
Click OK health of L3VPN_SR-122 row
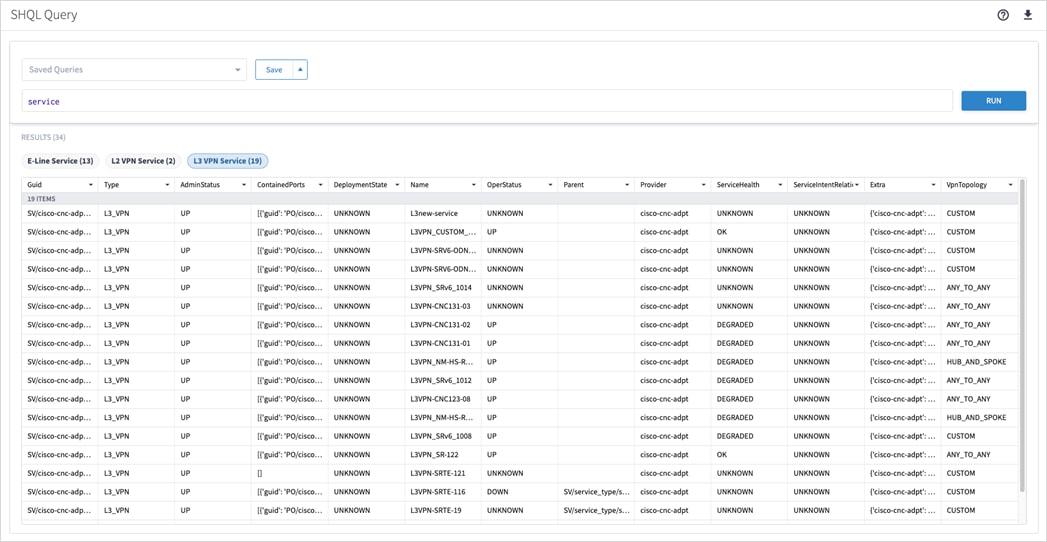point(722,455)
